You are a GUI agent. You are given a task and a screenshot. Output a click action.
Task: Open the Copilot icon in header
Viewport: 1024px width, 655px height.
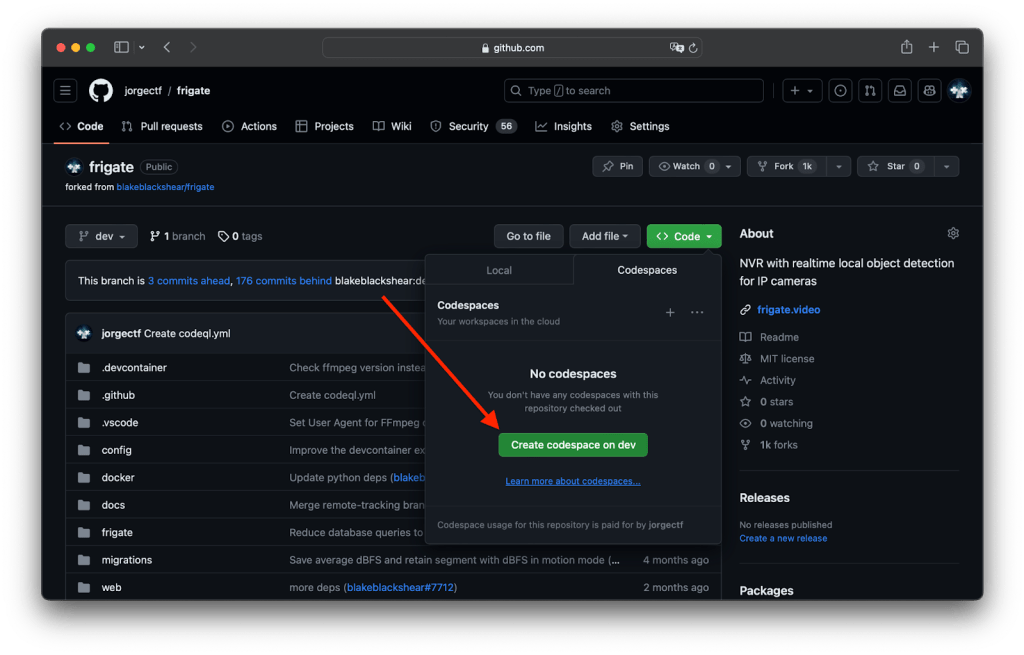929,91
